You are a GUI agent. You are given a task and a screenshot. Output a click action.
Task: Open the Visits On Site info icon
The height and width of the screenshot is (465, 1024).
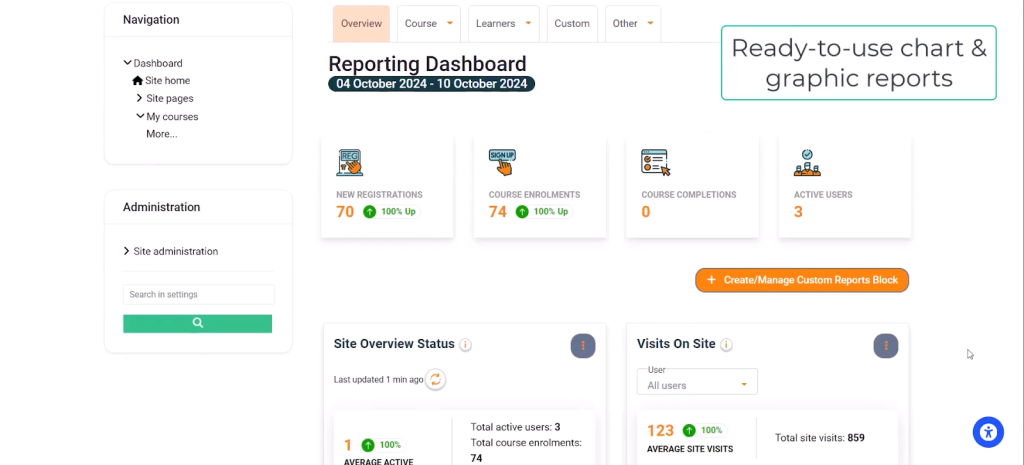click(726, 345)
